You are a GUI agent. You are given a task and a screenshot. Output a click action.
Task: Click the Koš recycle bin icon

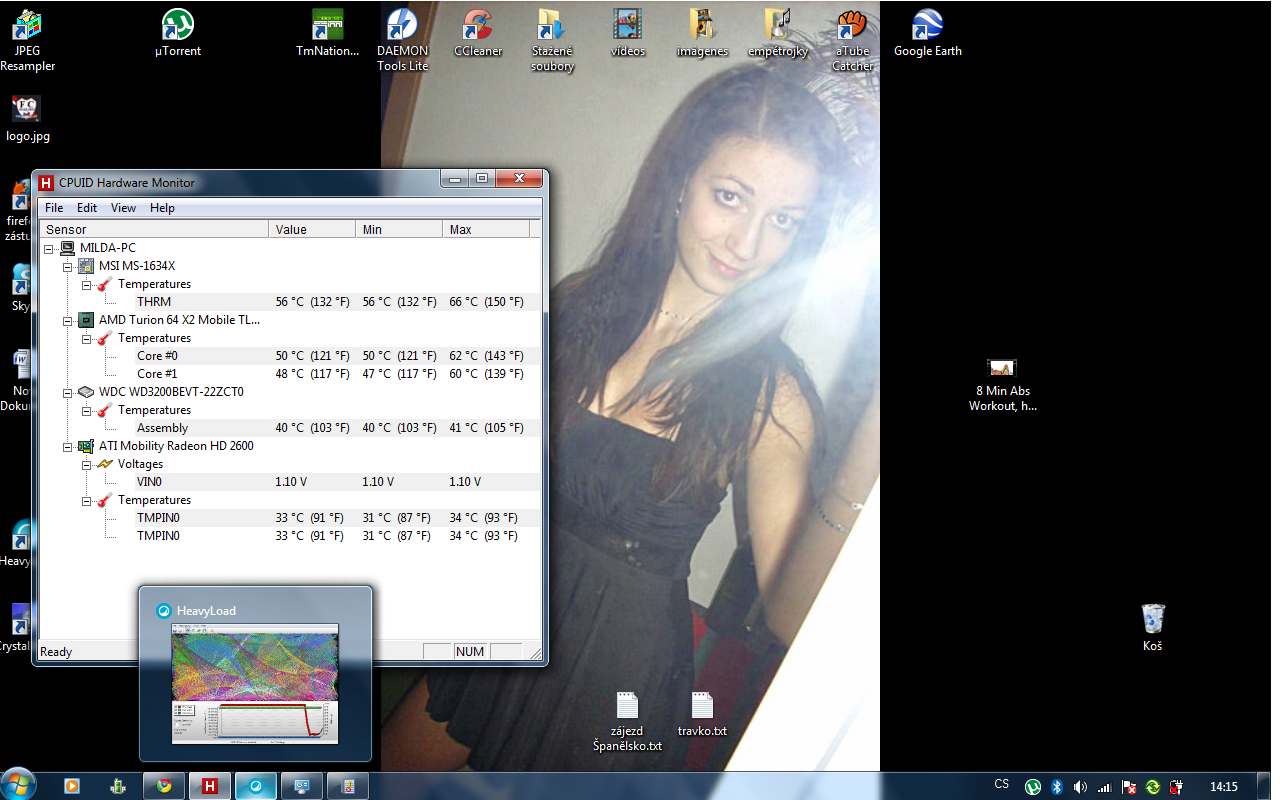pyautogui.click(x=1152, y=619)
